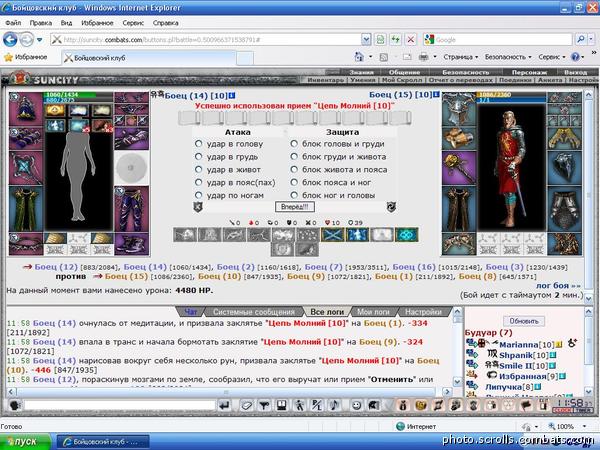Click the helmet icon in chat toolbar
Viewport: 600px width, 450px height.
(374, 405)
